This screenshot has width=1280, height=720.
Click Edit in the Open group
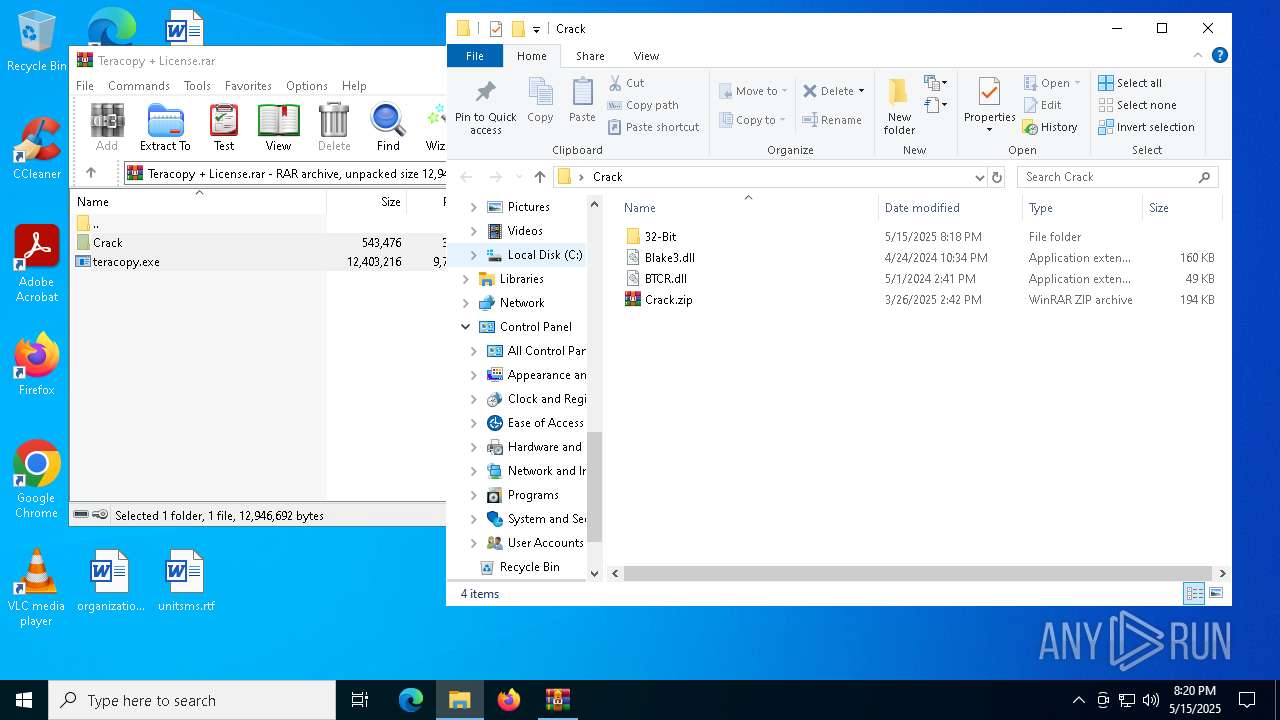click(x=1042, y=105)
